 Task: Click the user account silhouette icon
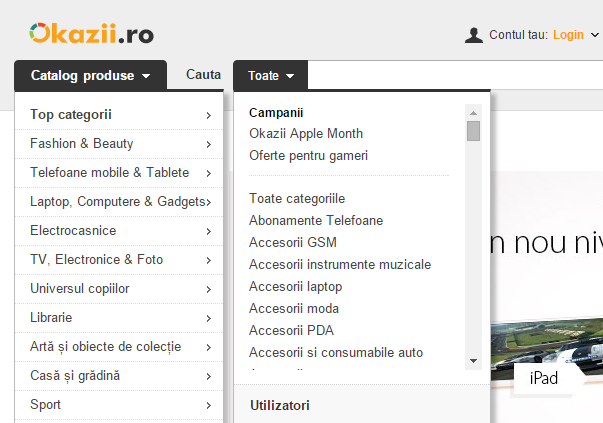(473, 35)
